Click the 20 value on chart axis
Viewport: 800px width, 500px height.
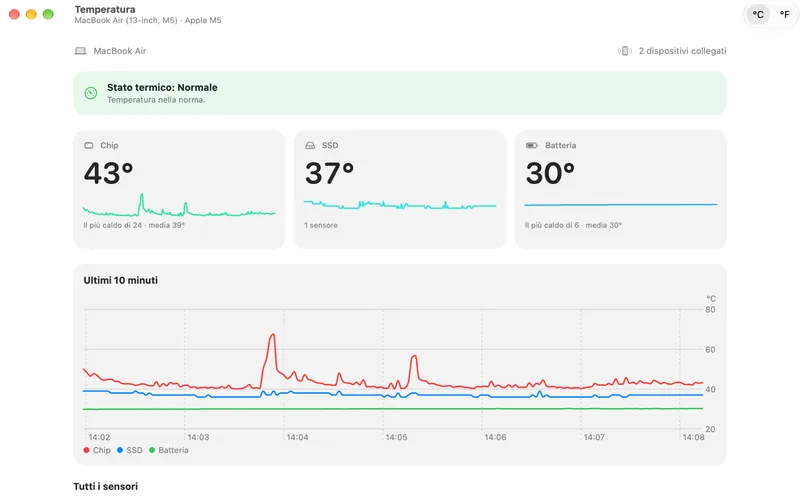tap(710, 429)
